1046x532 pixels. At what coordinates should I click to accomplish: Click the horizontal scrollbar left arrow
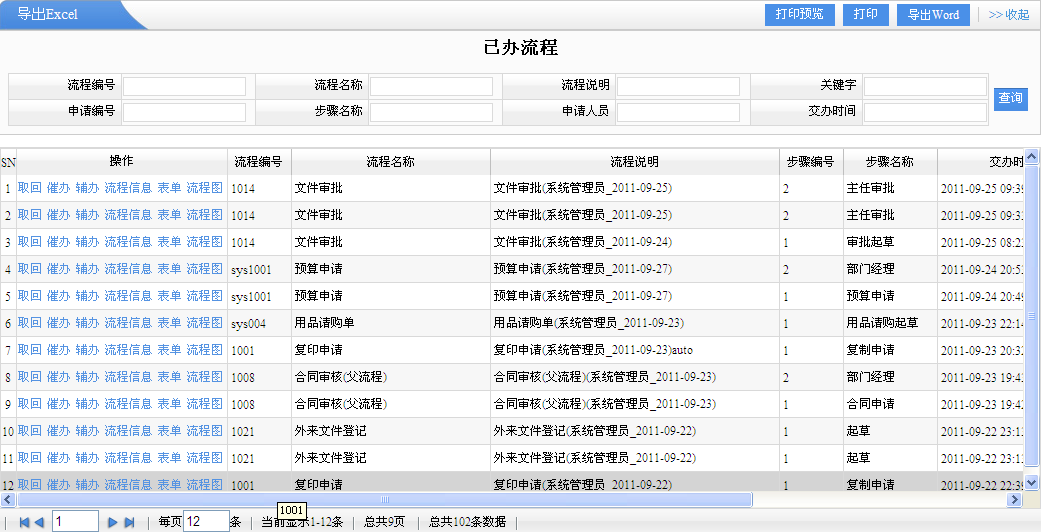8,499
